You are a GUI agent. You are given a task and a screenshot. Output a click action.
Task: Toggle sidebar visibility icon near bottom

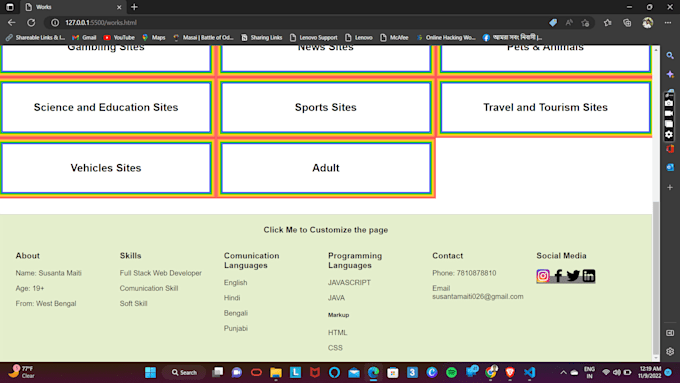point(670,333)
